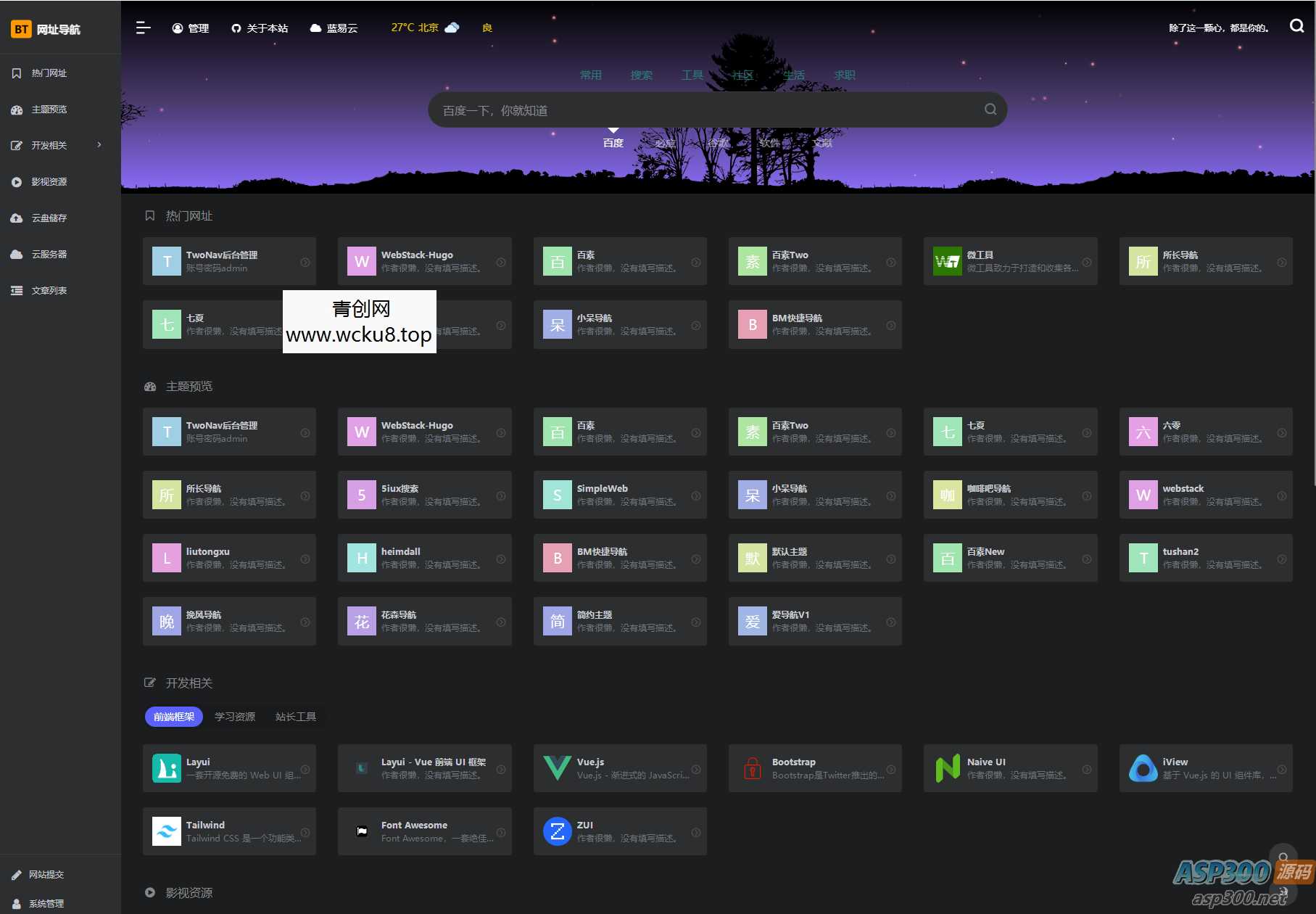Open the Naive UI green N icon

click(947, 767)
